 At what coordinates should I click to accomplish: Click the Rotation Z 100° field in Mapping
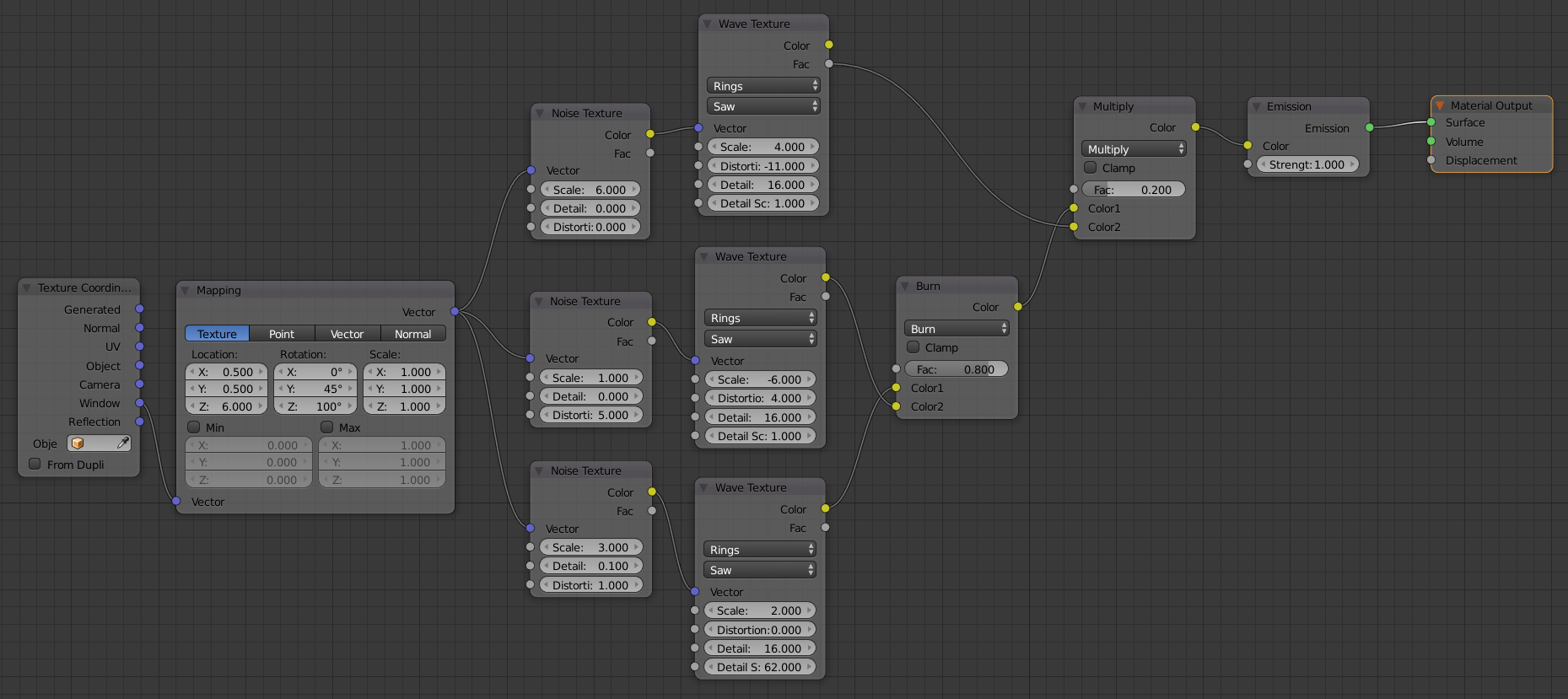pos(315,406)
